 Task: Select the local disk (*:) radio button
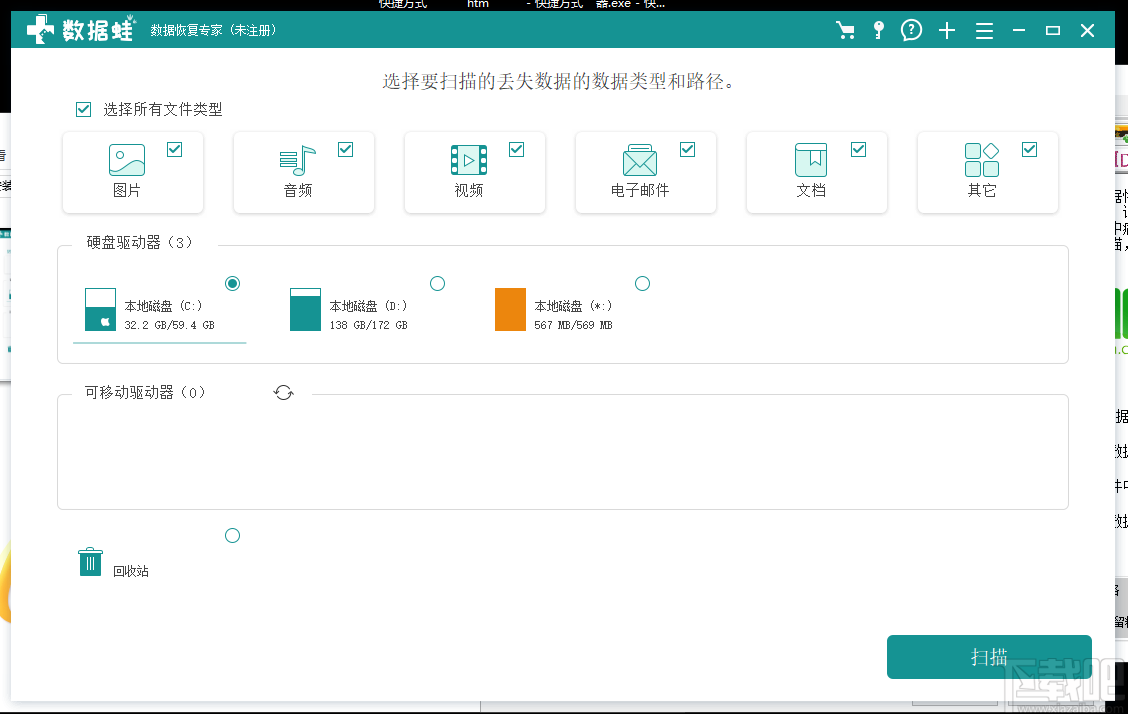[642, 284]
